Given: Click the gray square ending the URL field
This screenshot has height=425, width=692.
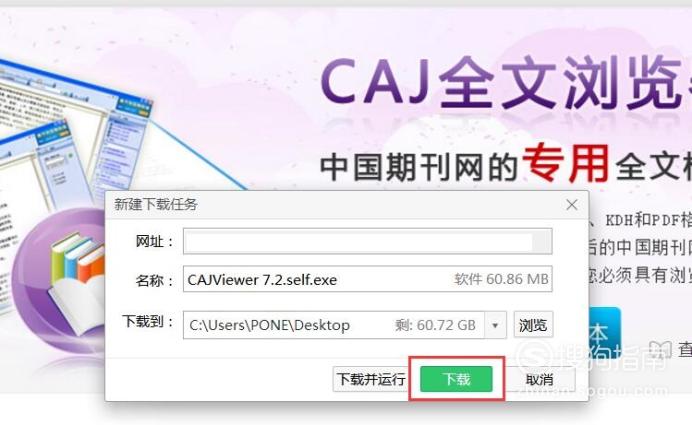Looking at the screenshot, I should coord(541,241).
